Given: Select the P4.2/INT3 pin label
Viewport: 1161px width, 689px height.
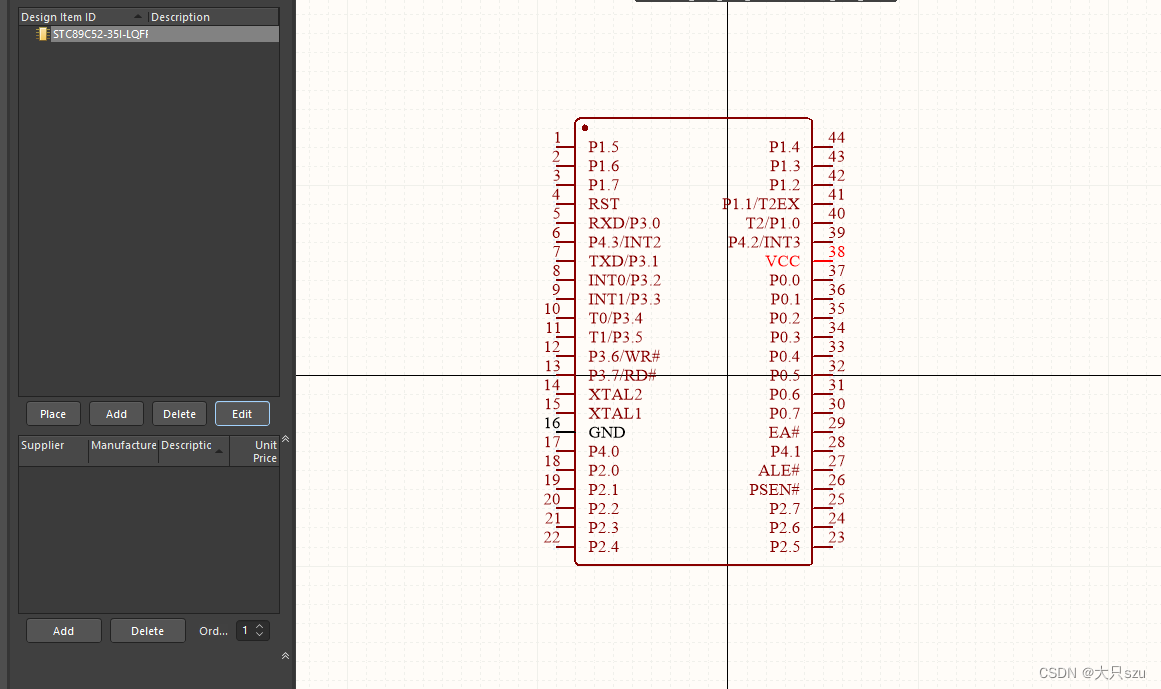Looking at the screenshot, I should pyautogui.click(x=764, y=242).
